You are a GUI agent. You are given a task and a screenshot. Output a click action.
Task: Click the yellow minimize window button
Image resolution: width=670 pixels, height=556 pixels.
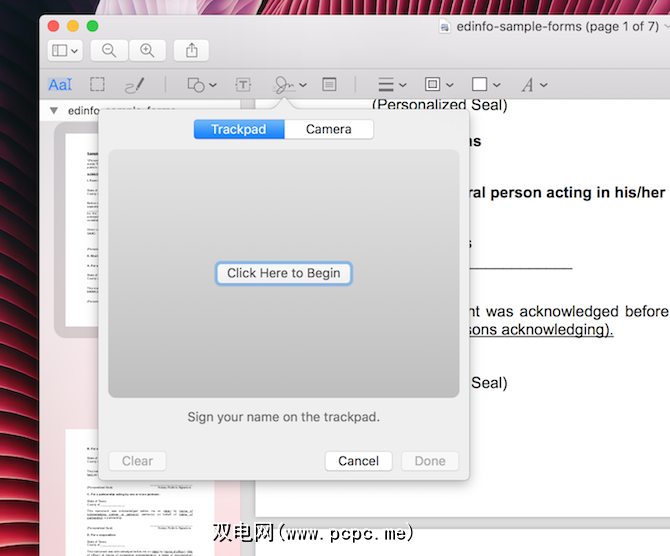73,26
